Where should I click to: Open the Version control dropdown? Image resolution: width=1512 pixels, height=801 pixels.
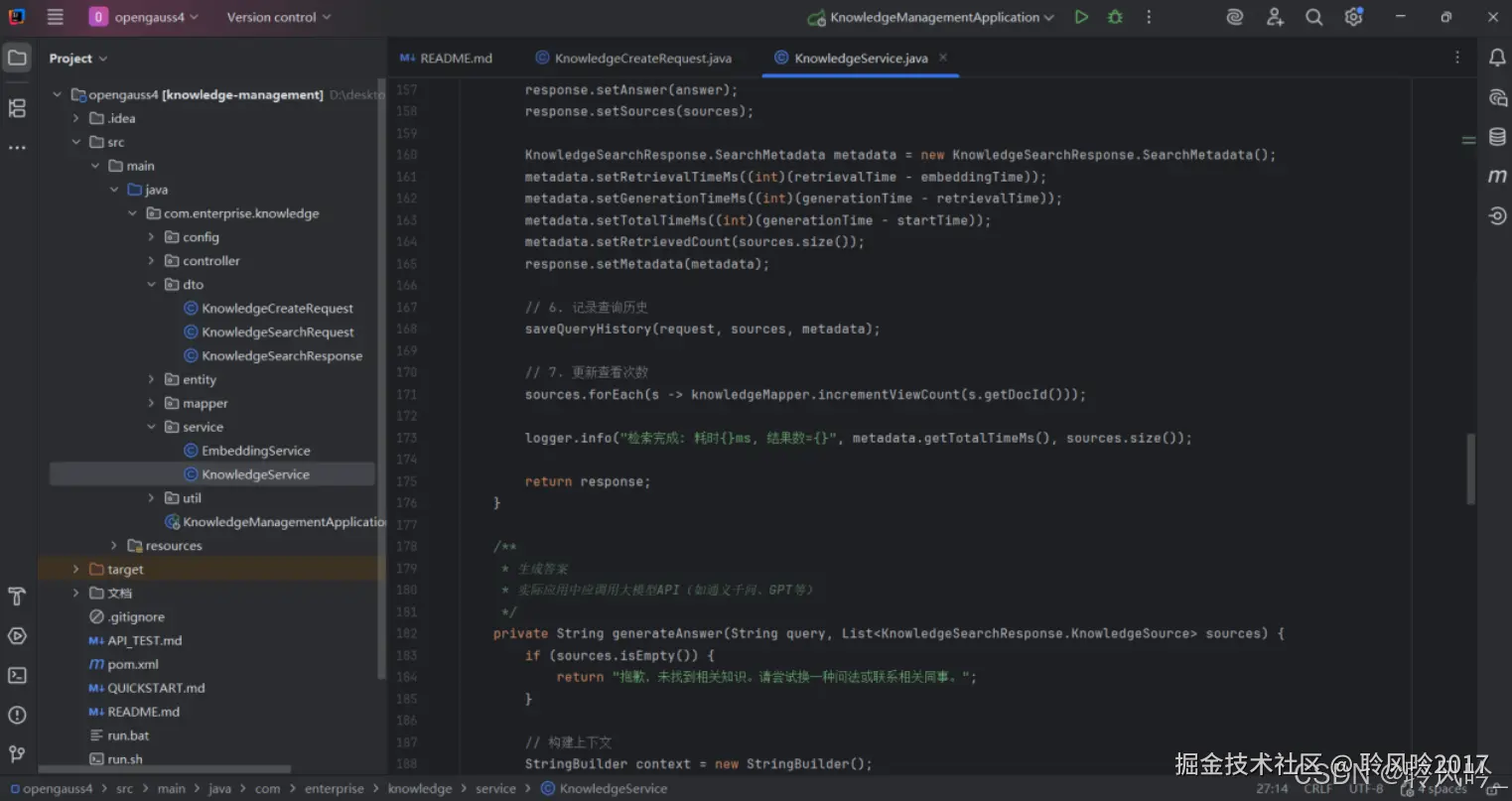pos(278,17)
